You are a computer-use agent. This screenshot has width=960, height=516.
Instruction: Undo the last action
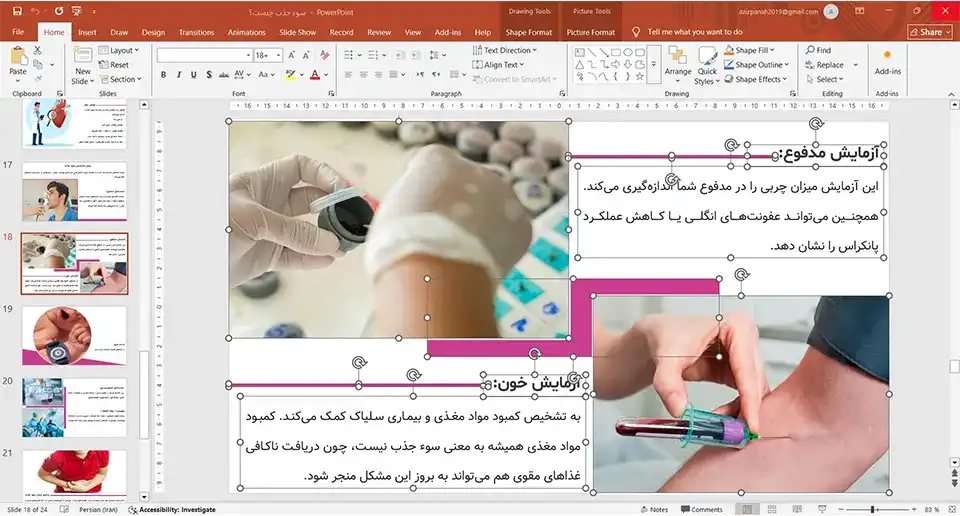click(35, 11)
